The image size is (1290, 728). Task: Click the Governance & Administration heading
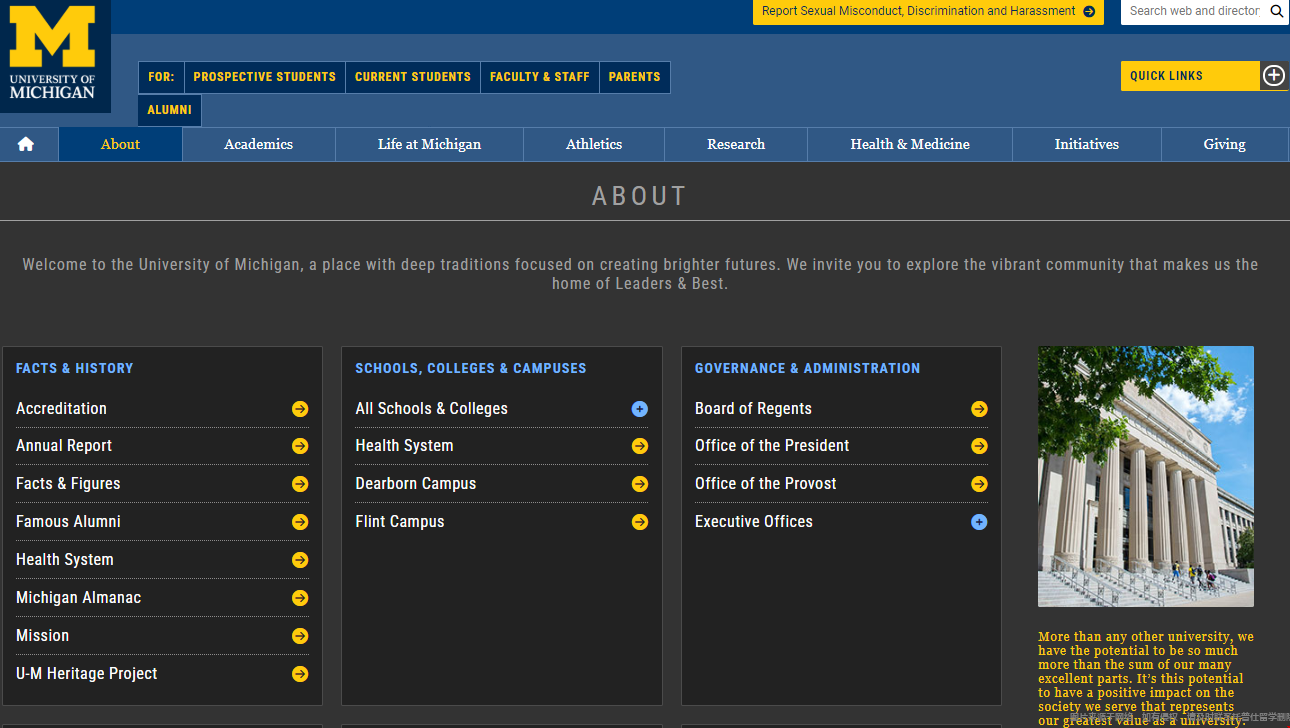(x=808, y=368)
